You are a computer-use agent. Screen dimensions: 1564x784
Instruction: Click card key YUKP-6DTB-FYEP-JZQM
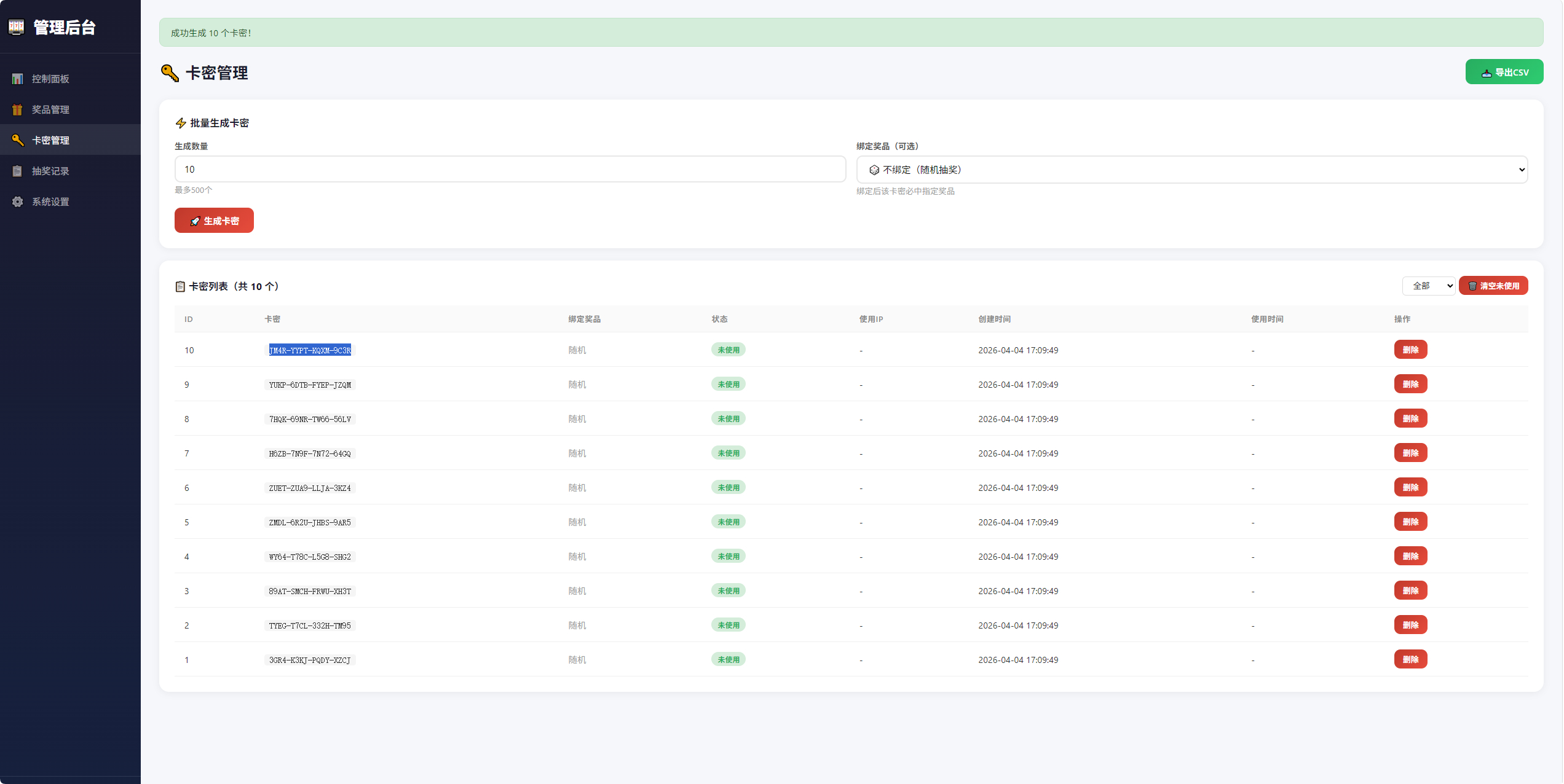[x=310, y=385]
